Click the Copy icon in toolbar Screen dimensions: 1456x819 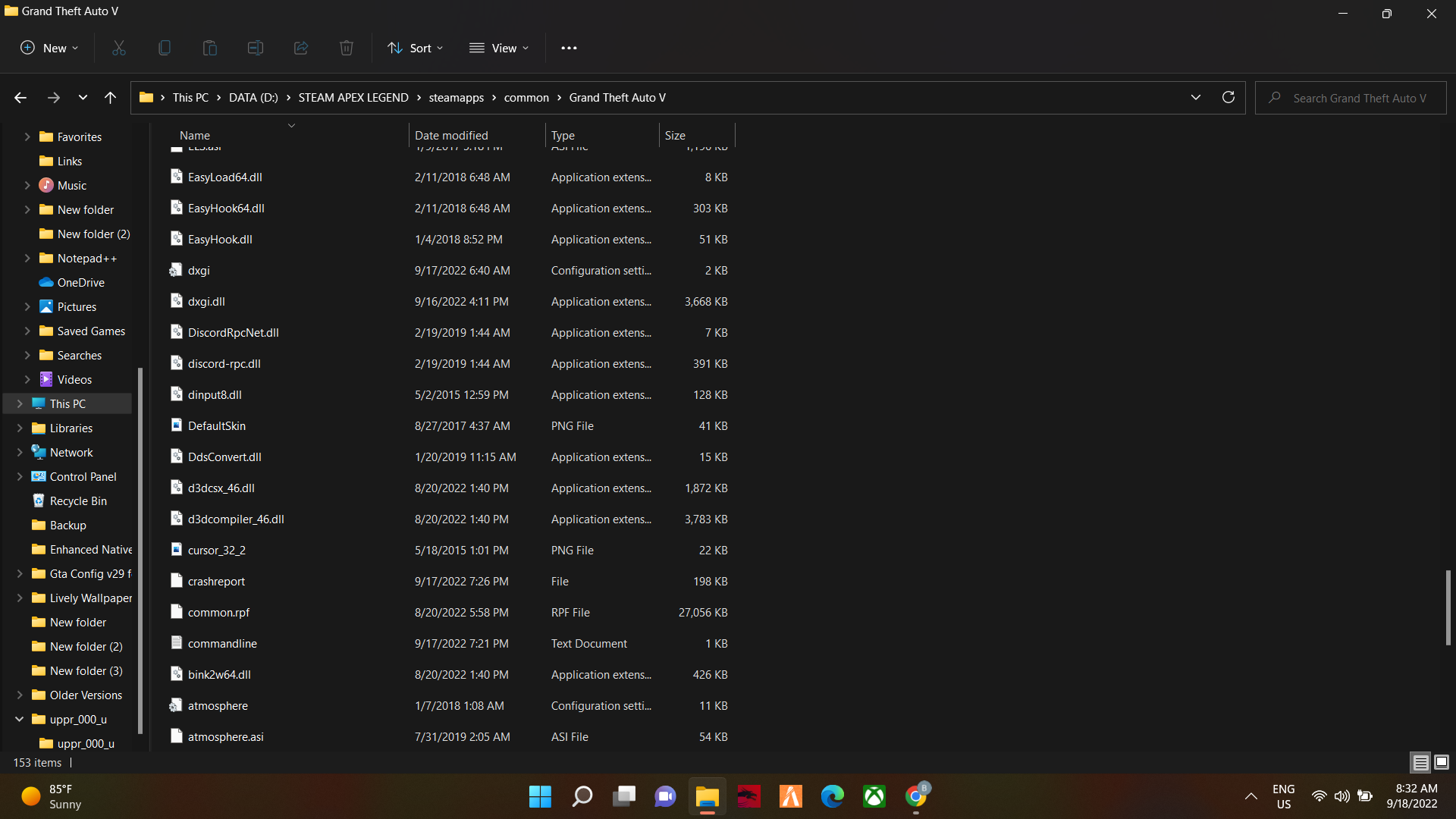(165, 48)
